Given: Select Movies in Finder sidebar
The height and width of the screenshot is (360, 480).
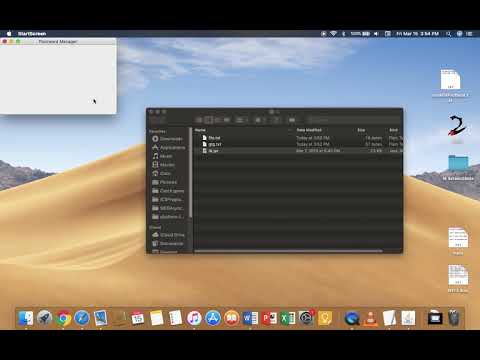Looking at the screenshot, I should [x=164, y=165].
